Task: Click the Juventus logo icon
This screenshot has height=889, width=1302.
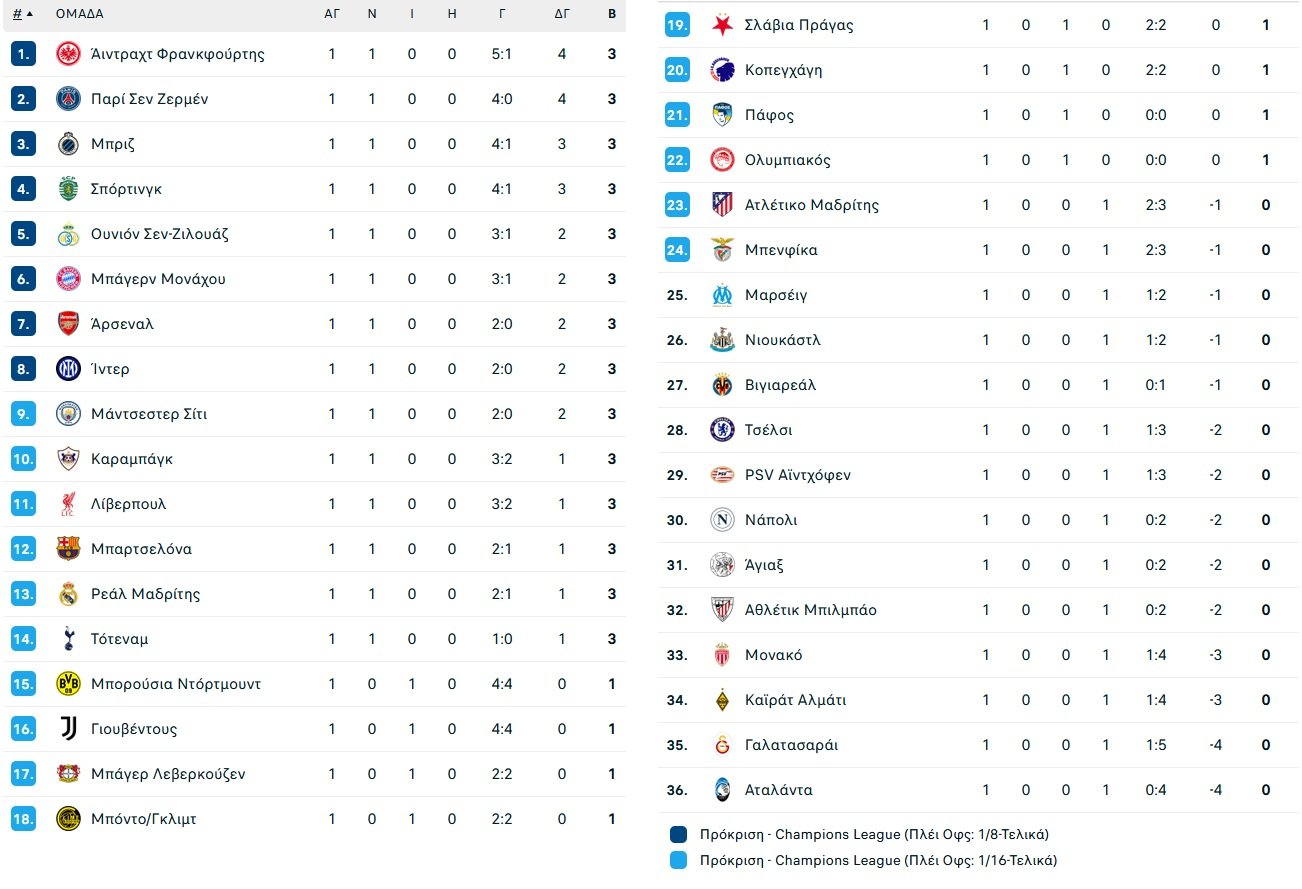Action: pyautogui.click(x=68, y=729)
